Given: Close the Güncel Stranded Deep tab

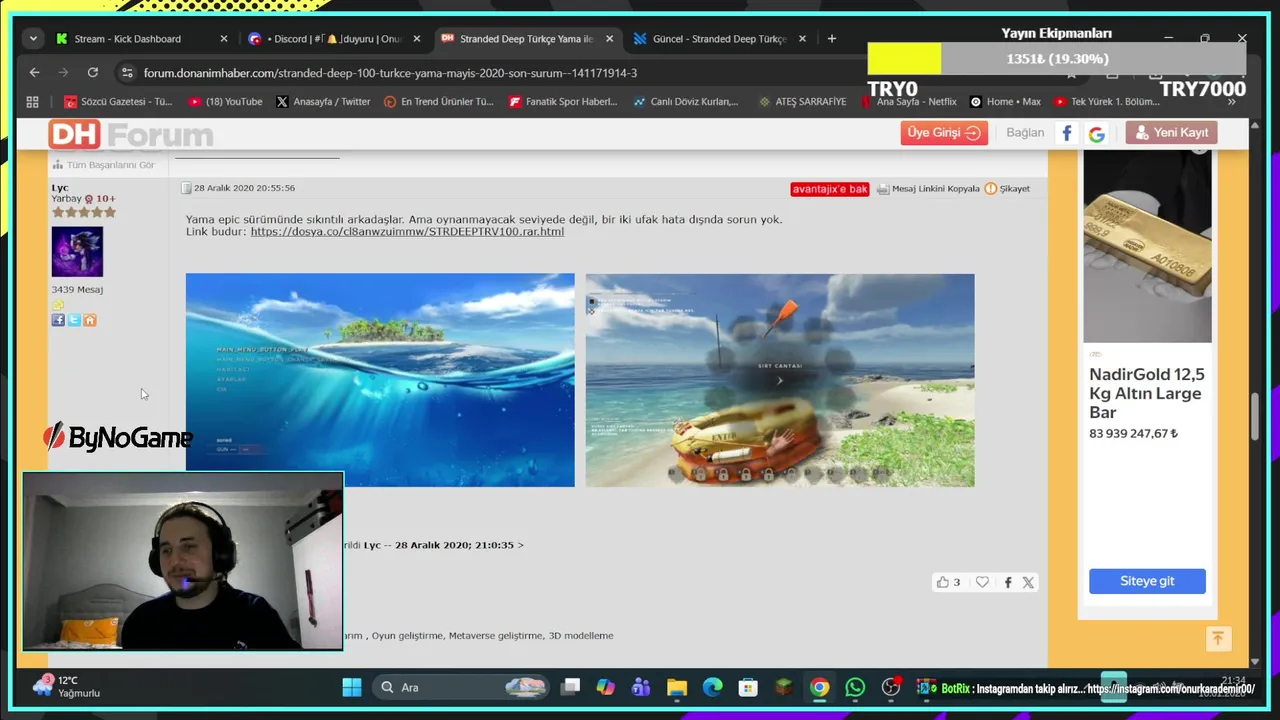Looking at the screenshot, I should pos(802,39).
